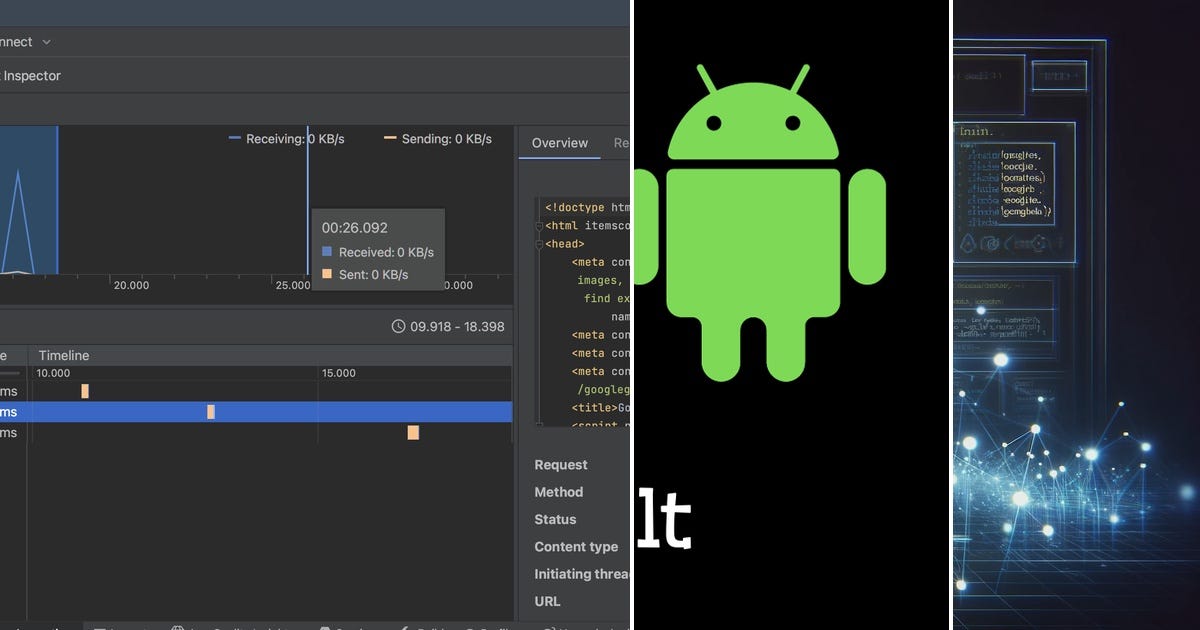Click the Timeline column header
This screenshot has height=630, width=1200.
63,355
